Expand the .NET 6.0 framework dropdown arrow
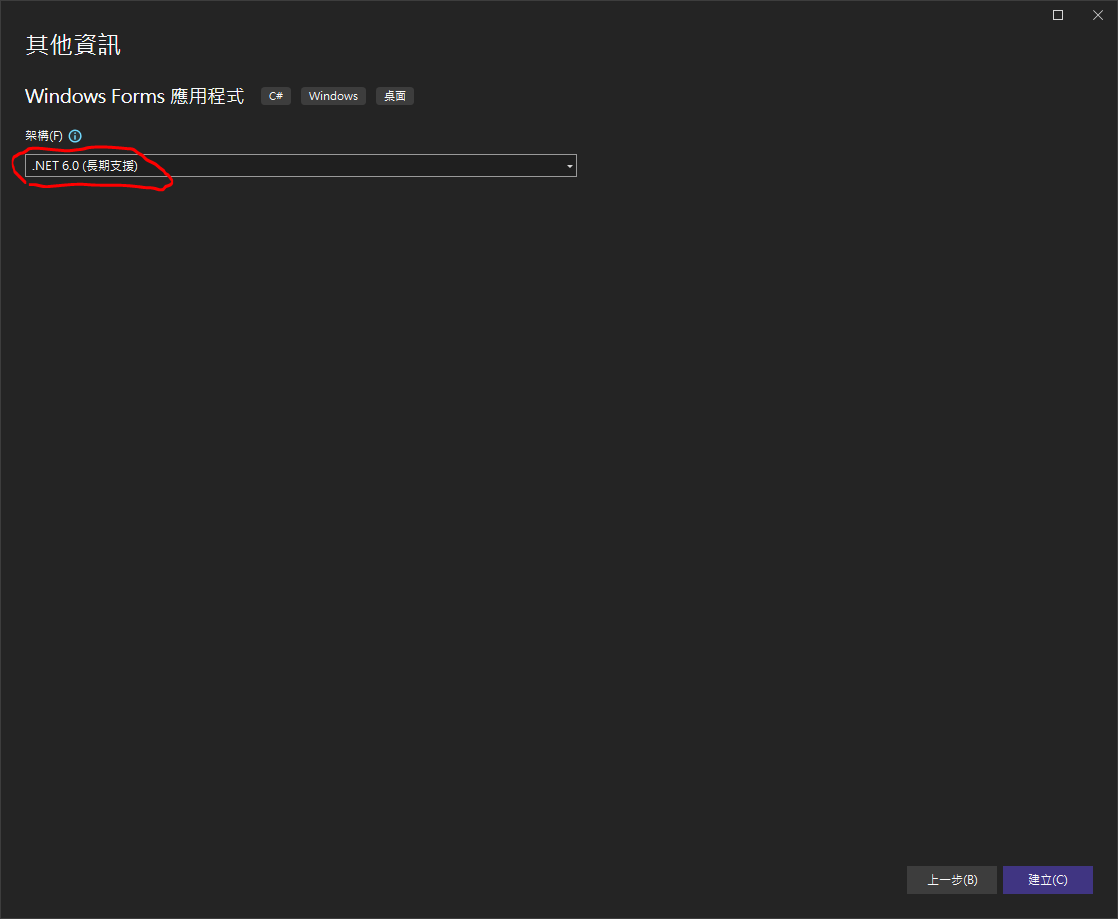This screenshot has height=919, width=1118. click(570, 166)
